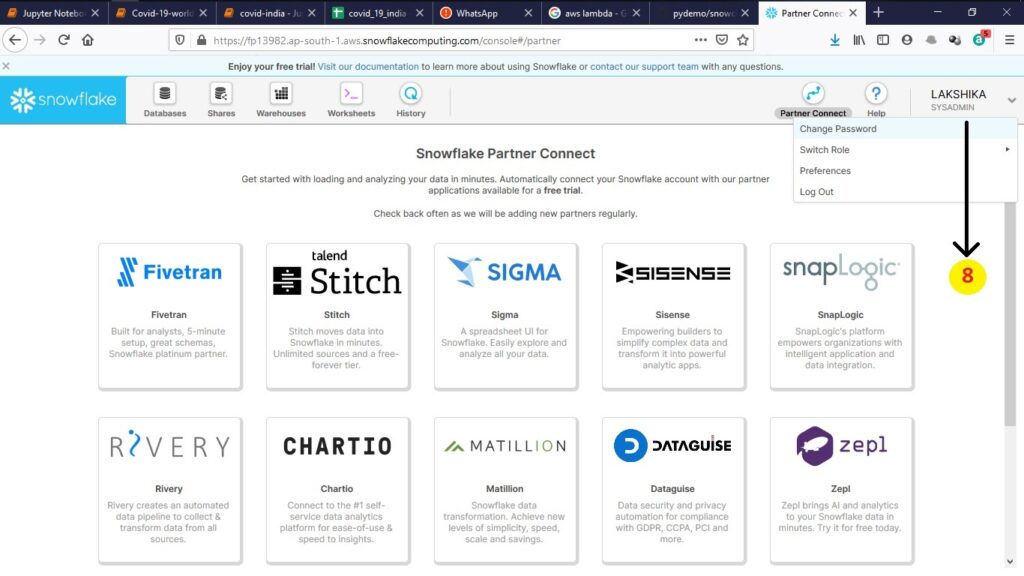Open the Databases page icon

[x=165, y=94]
